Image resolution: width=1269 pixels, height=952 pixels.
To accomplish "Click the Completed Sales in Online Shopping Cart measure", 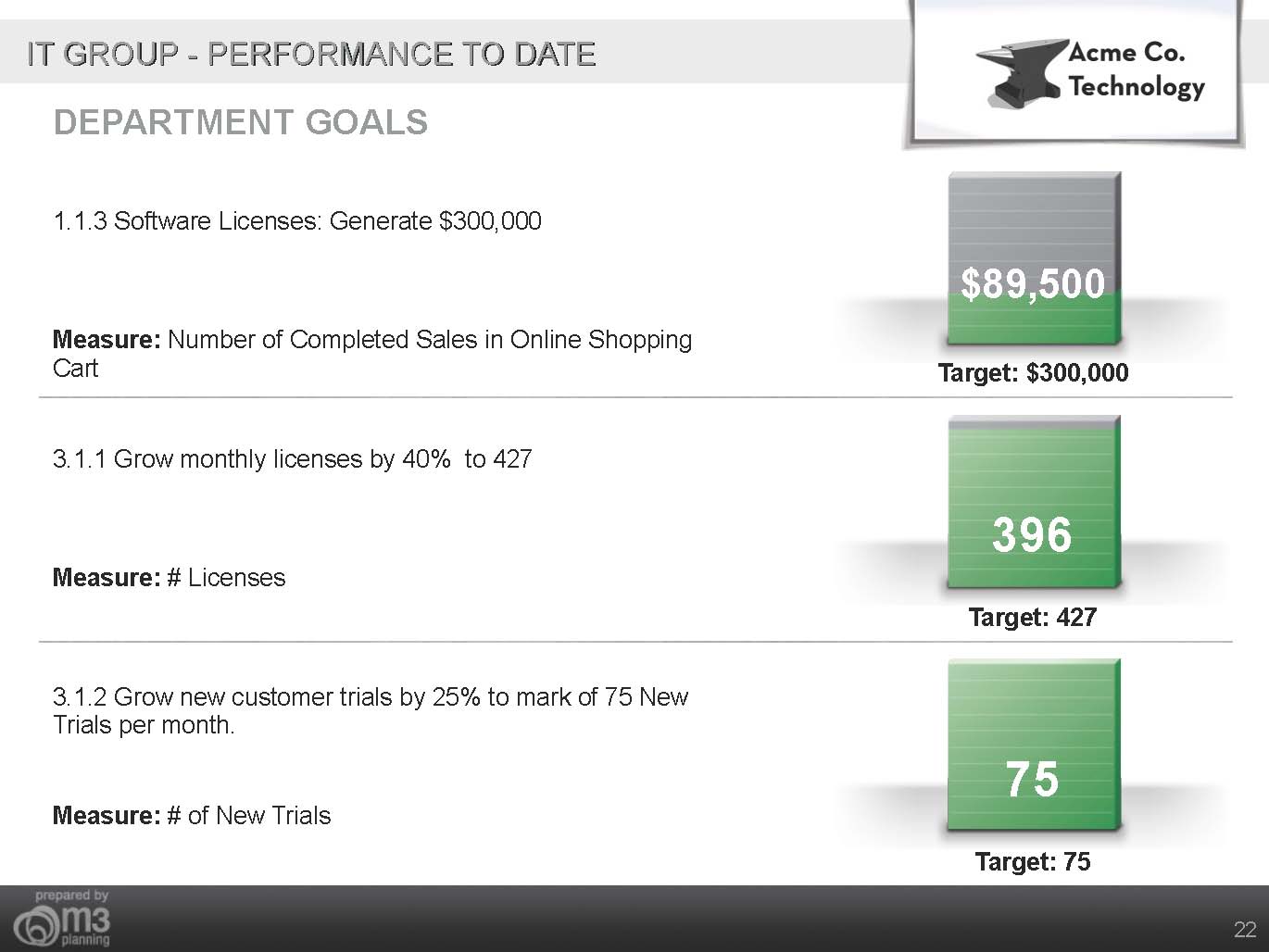I will (371, 353).
